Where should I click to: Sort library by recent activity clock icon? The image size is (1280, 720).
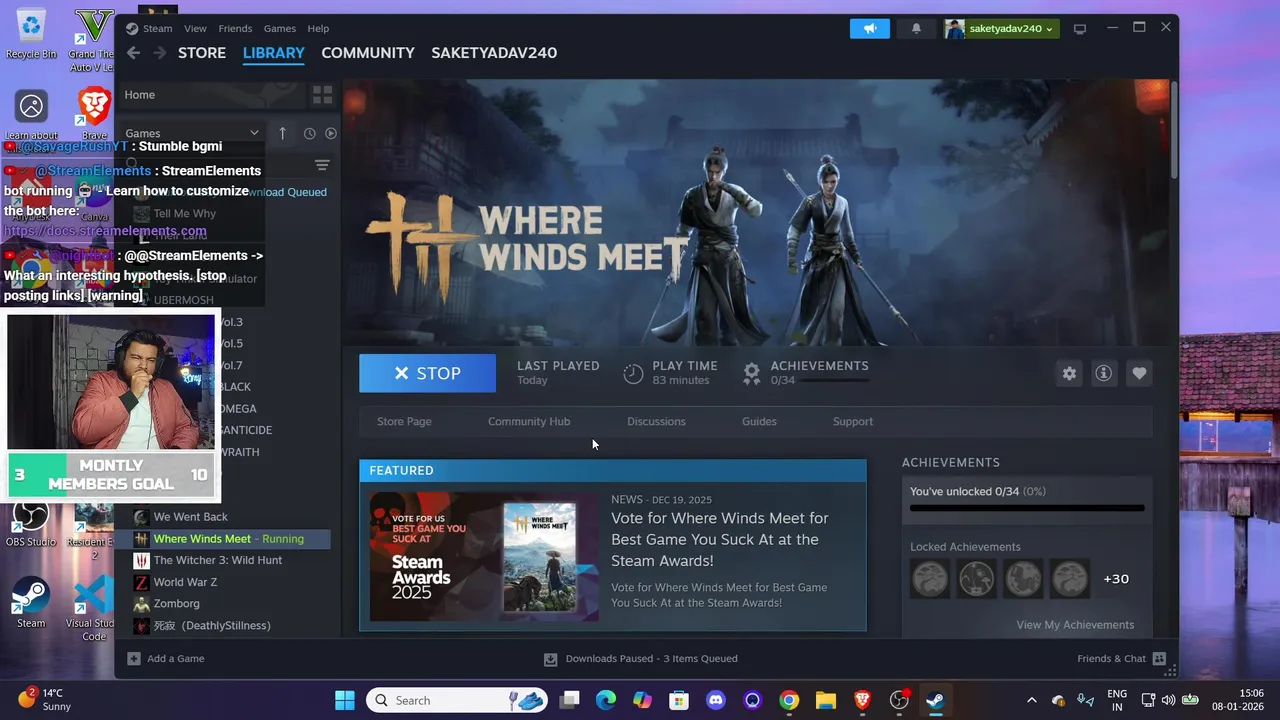point(310,133)
